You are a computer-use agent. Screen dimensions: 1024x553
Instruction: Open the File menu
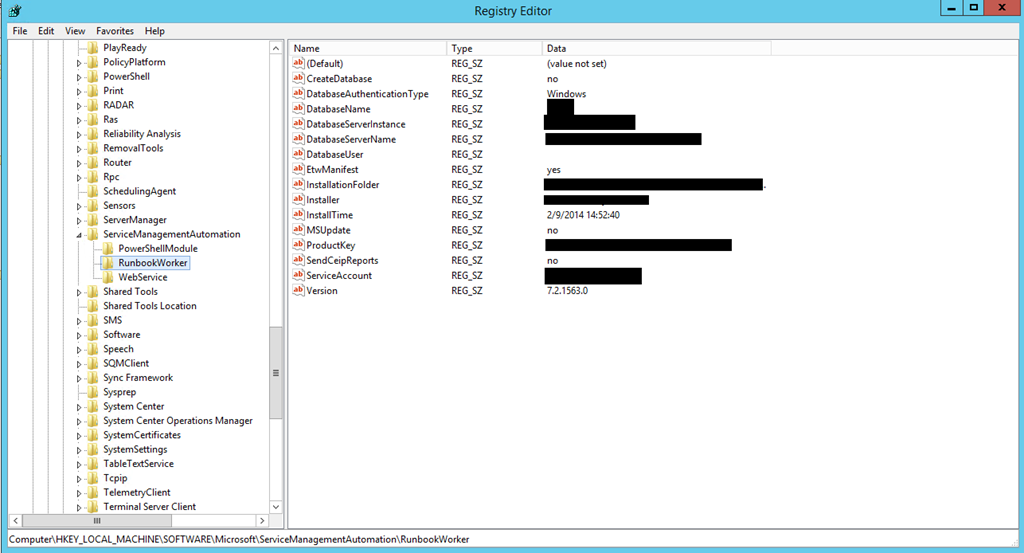point(19,31)
